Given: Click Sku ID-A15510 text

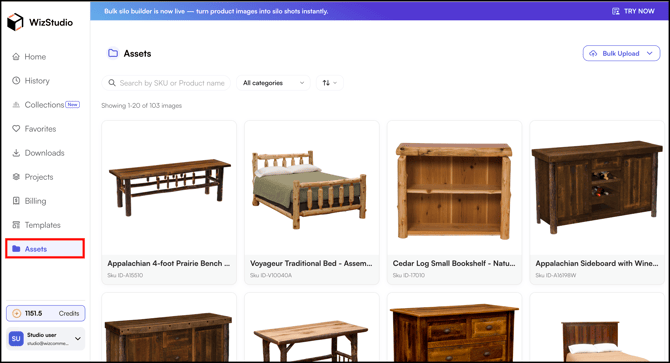Looking at the screenshot, I should (x=125, y=275).
